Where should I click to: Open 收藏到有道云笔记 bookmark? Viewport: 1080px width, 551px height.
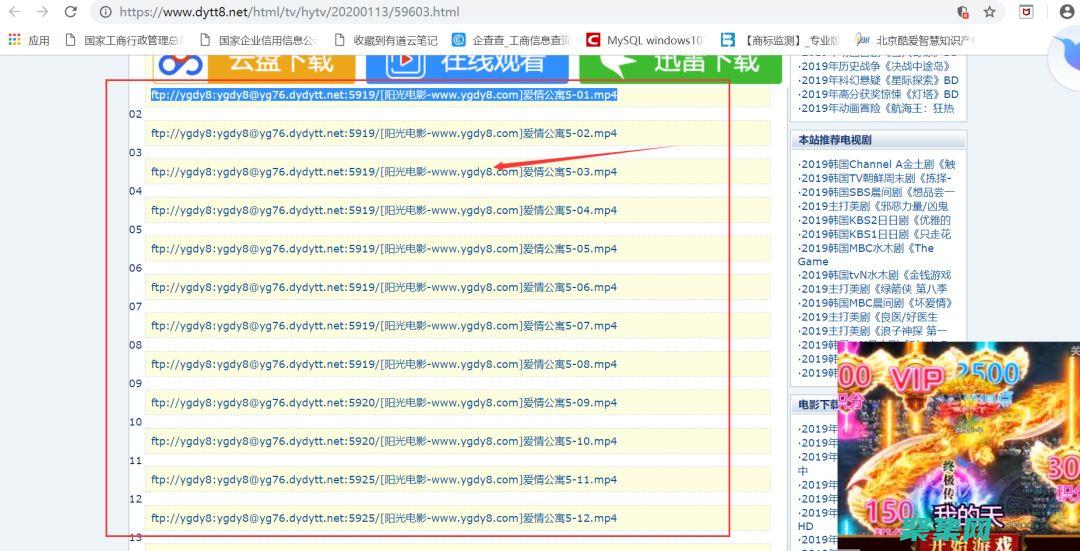coord(386,40)
